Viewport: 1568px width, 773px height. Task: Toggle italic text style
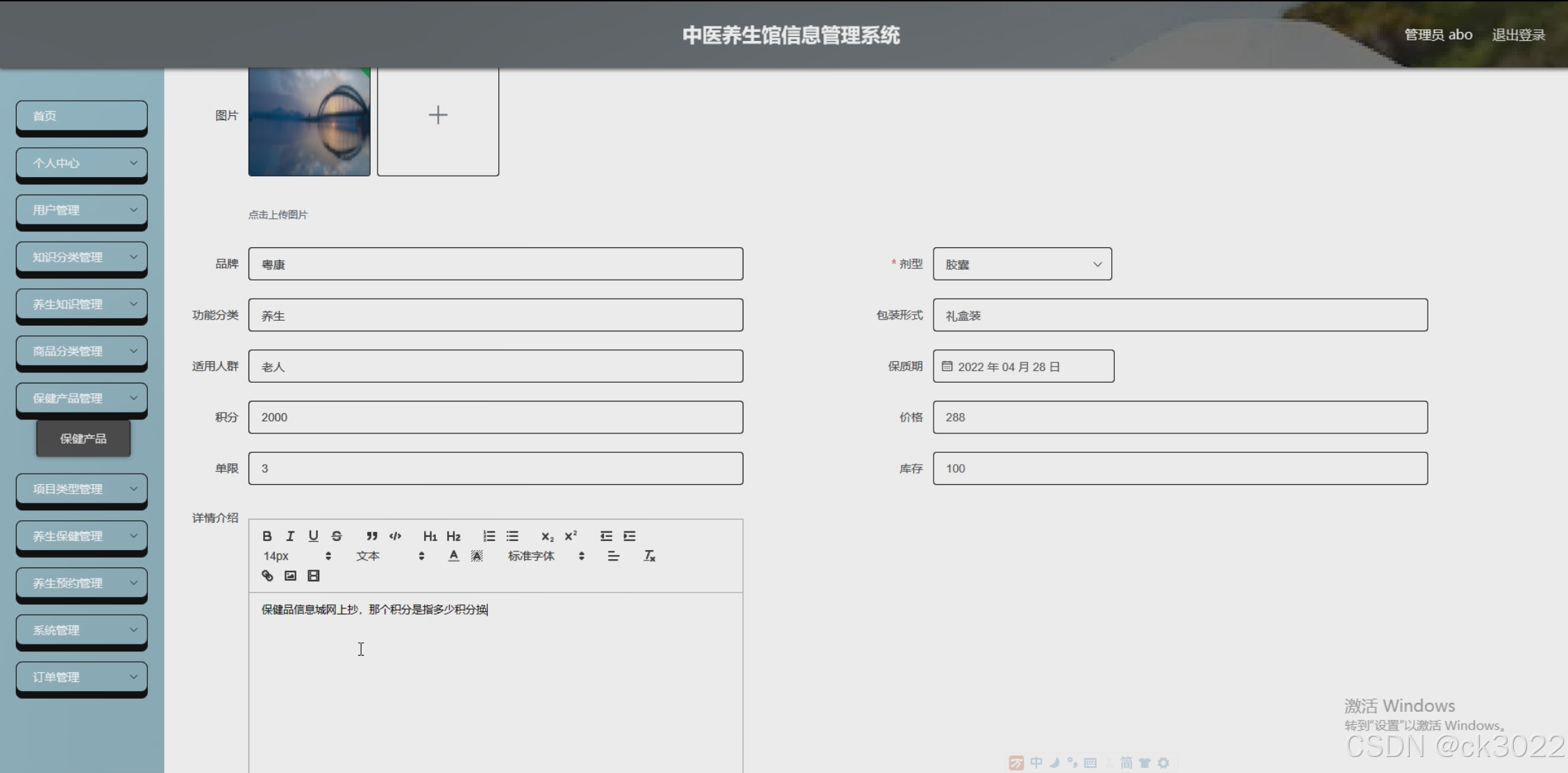point(290,536)
